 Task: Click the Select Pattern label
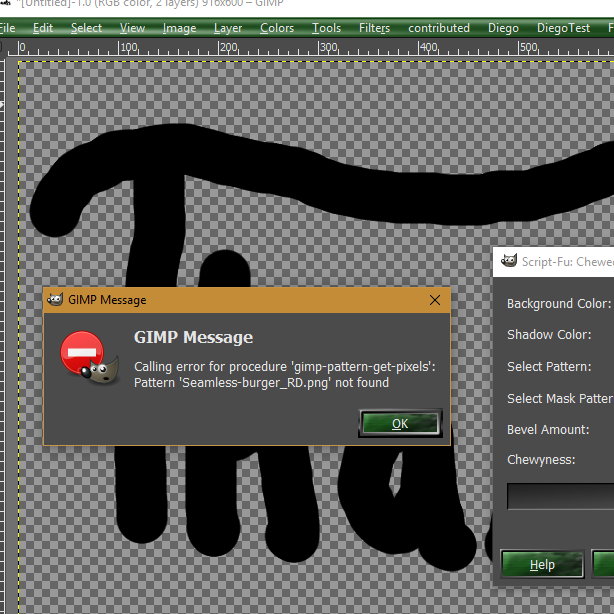coord(549,367)
